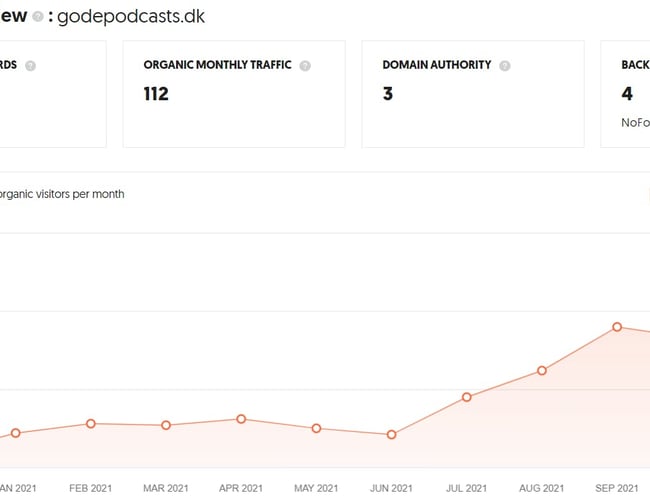This screenshot has height=500, width=650.
Task: Click the APR 2021 chart point
Action: [241, 419]
